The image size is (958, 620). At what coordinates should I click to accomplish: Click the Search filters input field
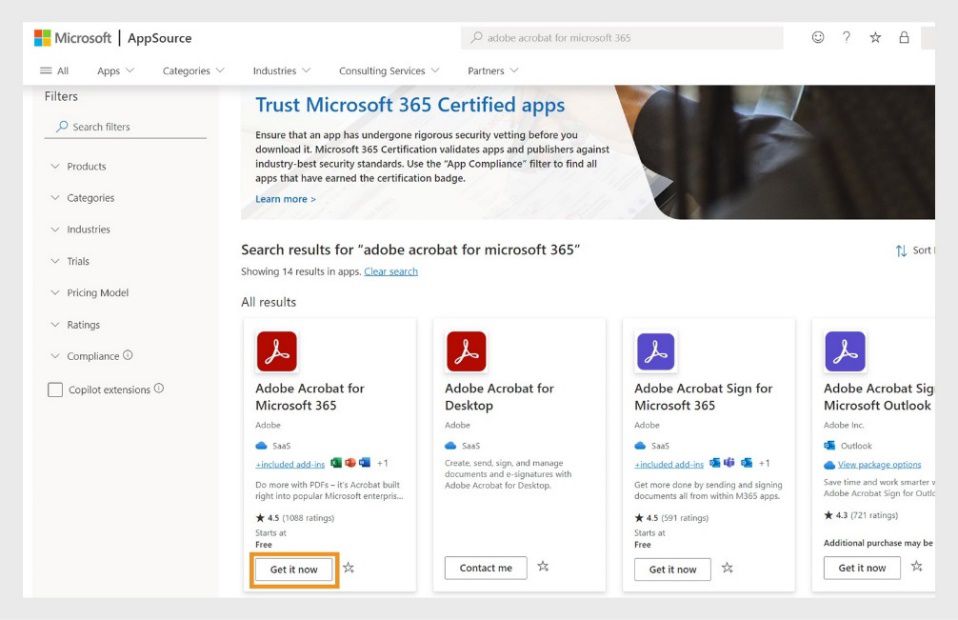125,127
